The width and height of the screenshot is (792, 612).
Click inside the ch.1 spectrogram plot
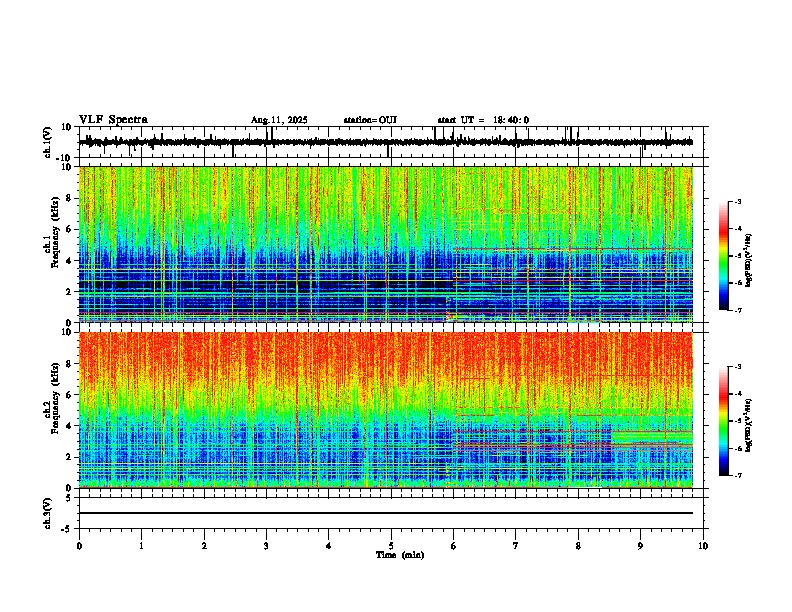pyautogui.click(x=386, y=244)
